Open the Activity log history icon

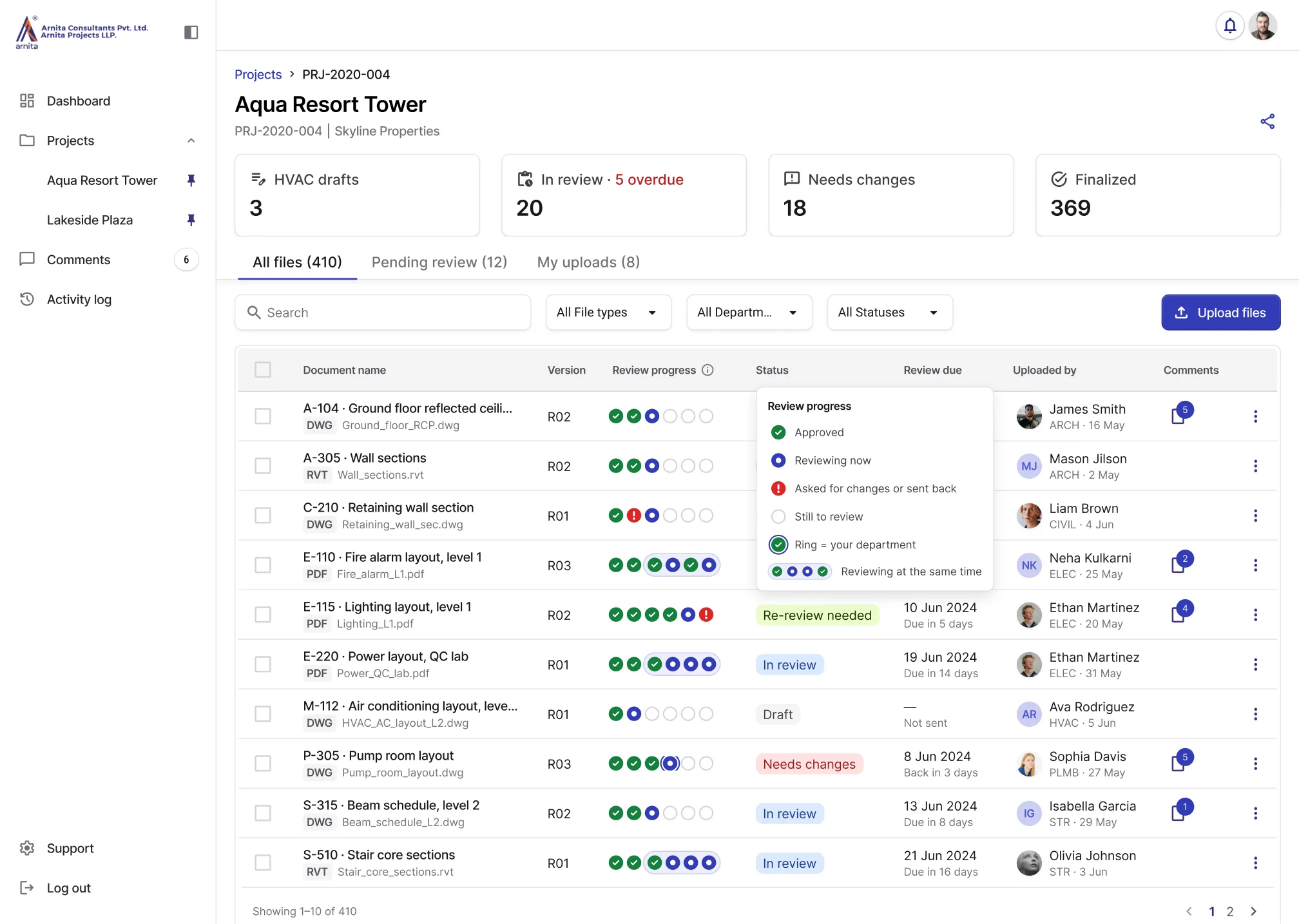tap(27, 300)
